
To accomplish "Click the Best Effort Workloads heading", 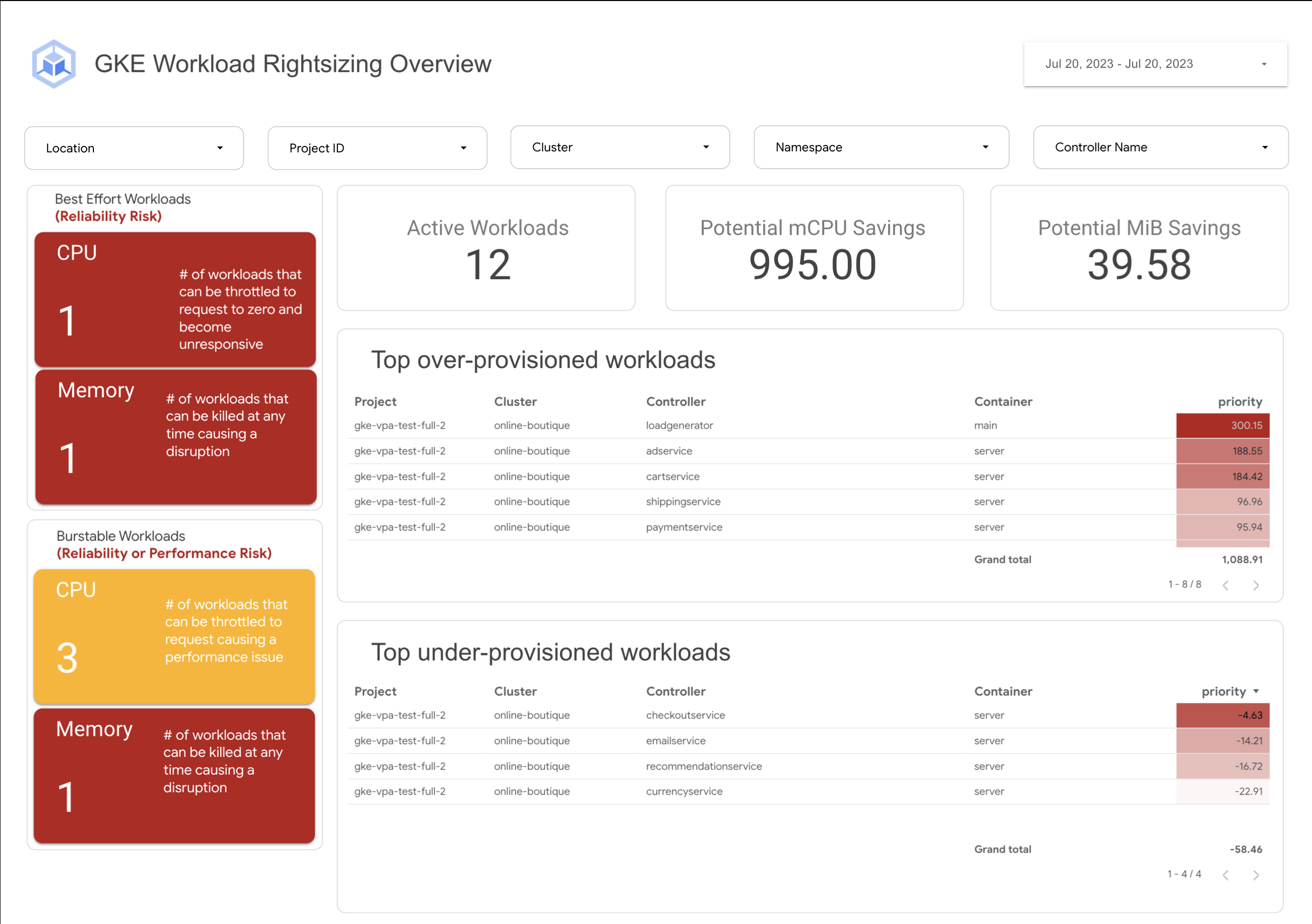I will click(x=123, y=199).
